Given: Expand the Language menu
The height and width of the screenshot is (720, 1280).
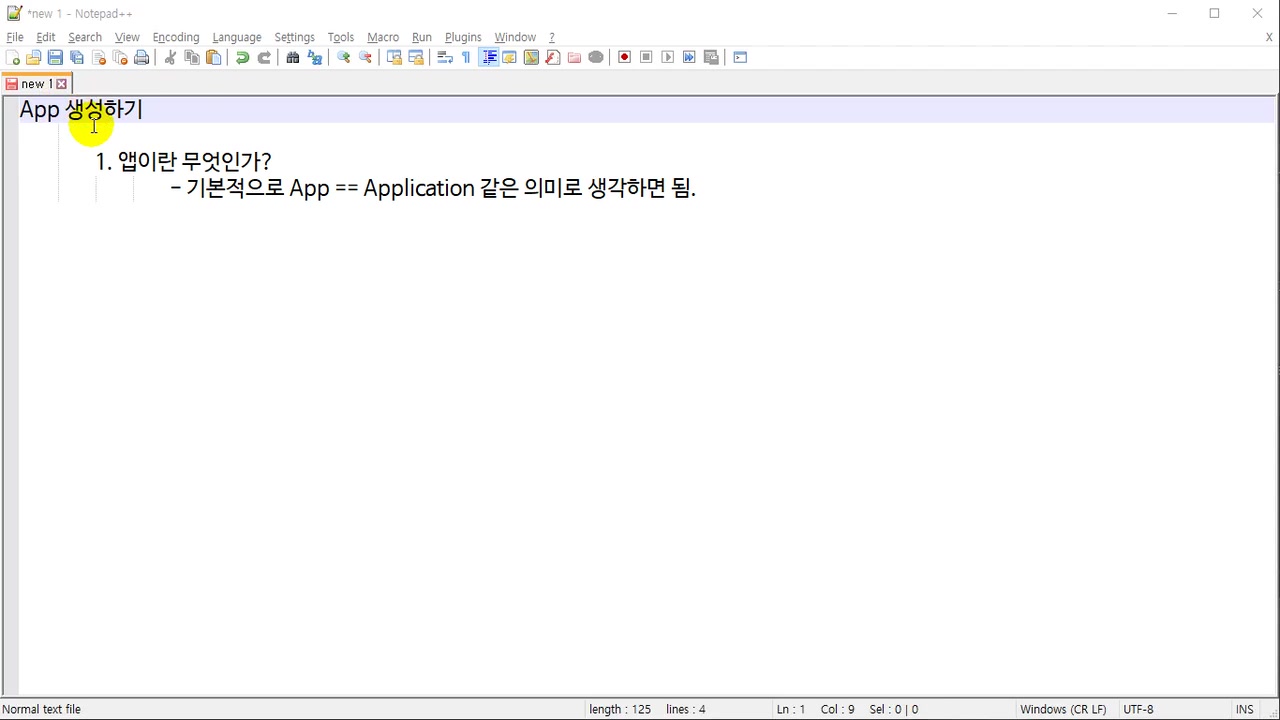Looking at the screenshot, I should [x=236, y=37].
